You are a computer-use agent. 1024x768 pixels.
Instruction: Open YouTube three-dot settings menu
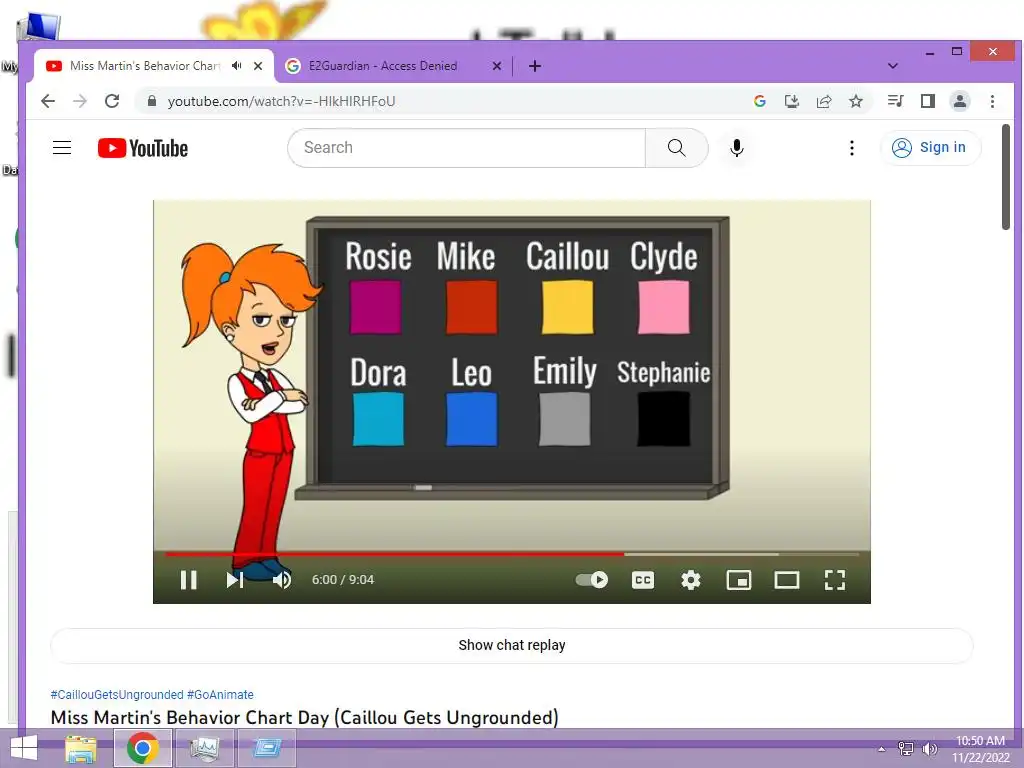click(x=852, y=148)
